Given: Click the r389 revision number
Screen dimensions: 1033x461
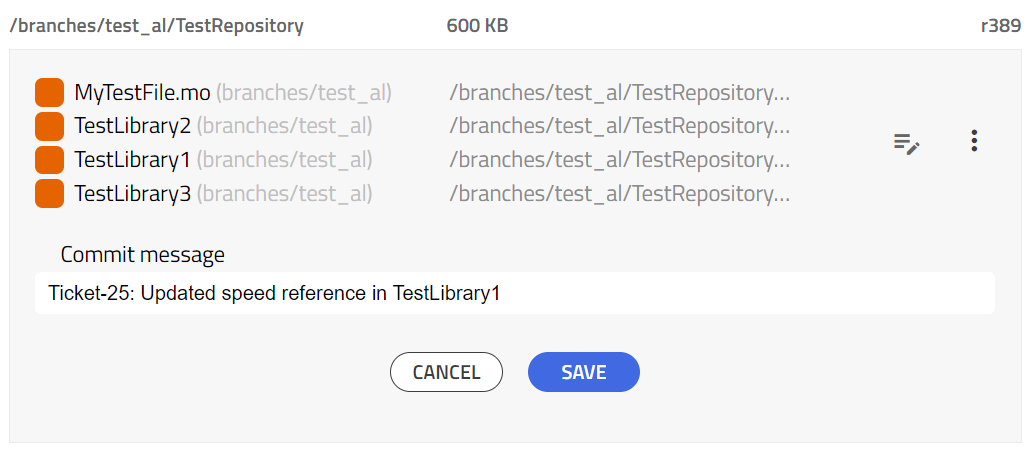Looking at the screenshot, I should coord(1001,26).
